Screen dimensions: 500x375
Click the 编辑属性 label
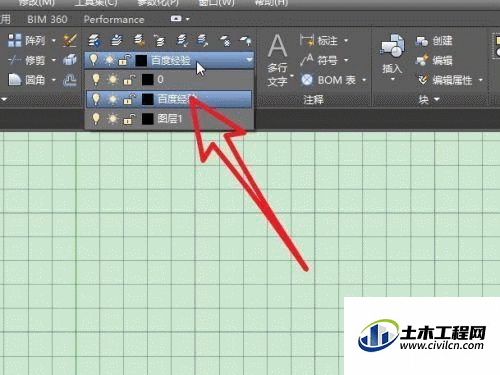click(x=452, y=80)
